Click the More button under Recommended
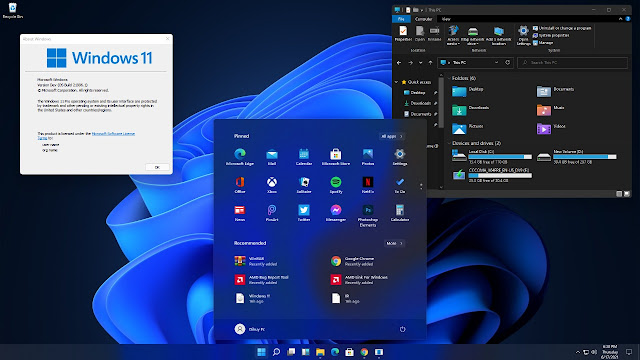Image resolution: width=640 pixels, height=360 pixels. [394, 243]
